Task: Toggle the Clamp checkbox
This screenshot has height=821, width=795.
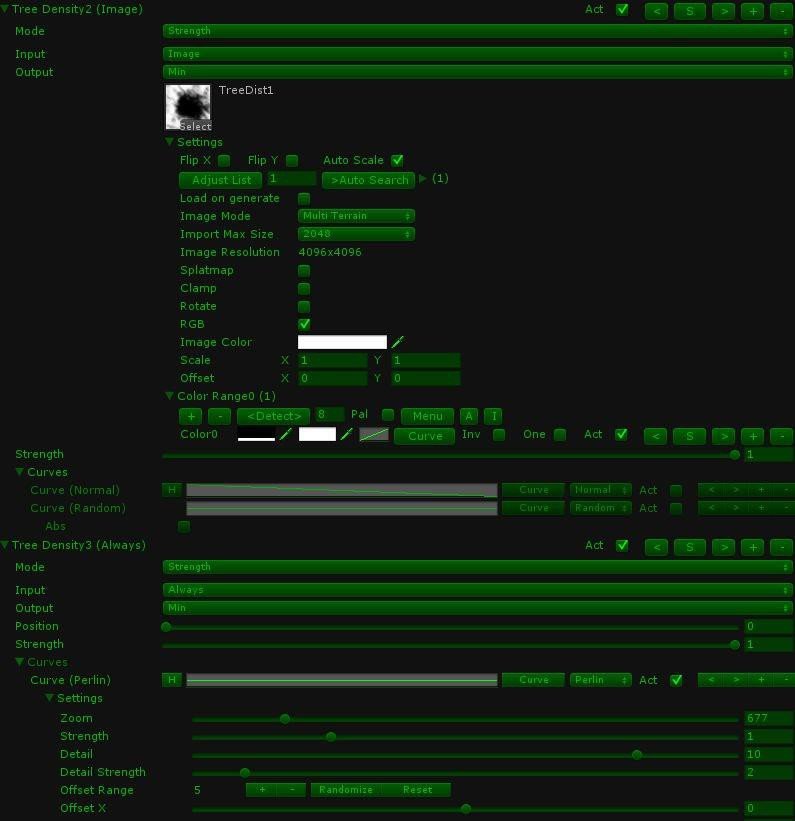Action: [x=304, y=289]
